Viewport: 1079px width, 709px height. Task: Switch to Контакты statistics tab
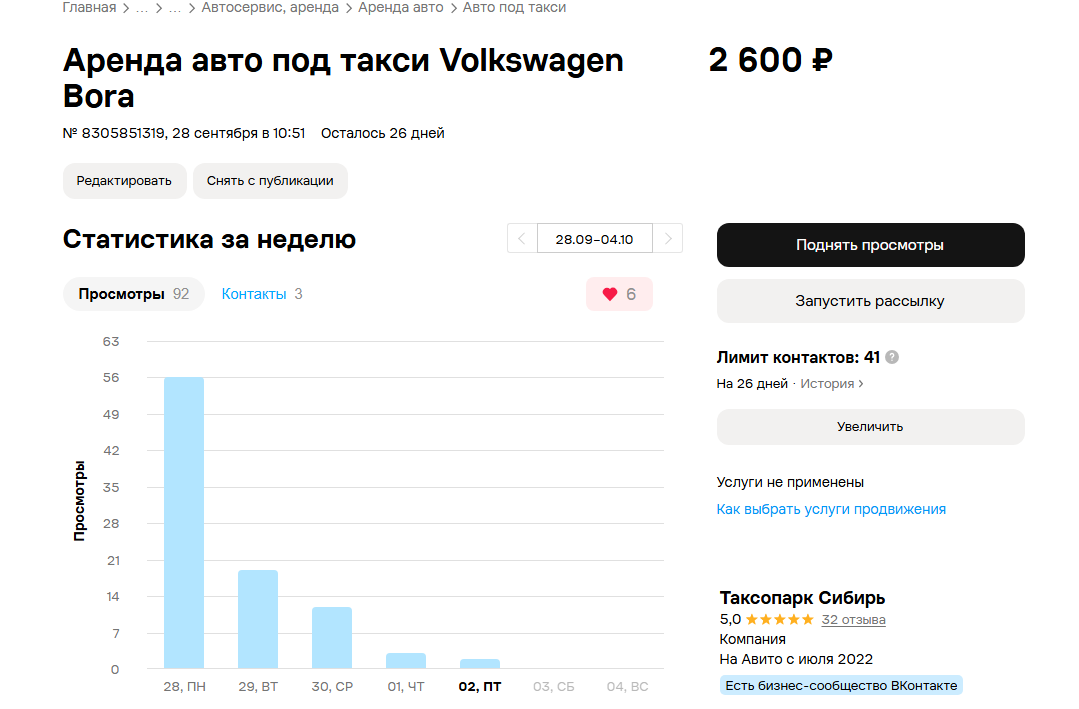(x=261, y=294)
